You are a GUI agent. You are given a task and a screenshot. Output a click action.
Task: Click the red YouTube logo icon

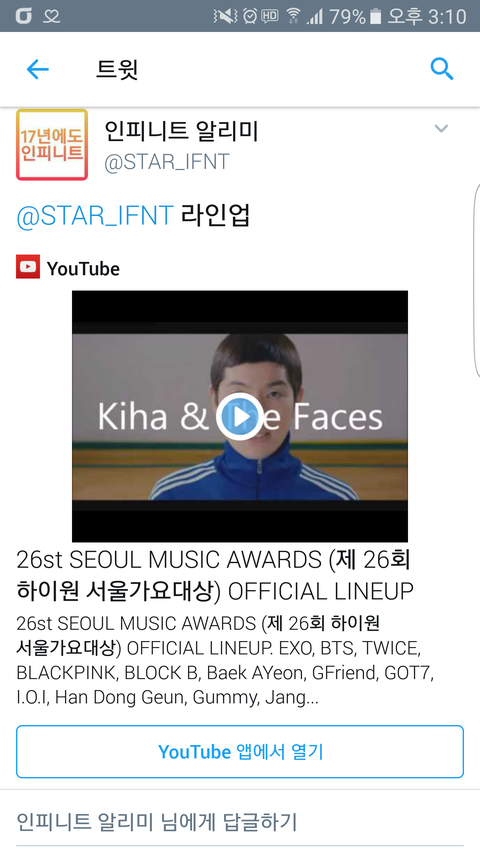point(28,267)
